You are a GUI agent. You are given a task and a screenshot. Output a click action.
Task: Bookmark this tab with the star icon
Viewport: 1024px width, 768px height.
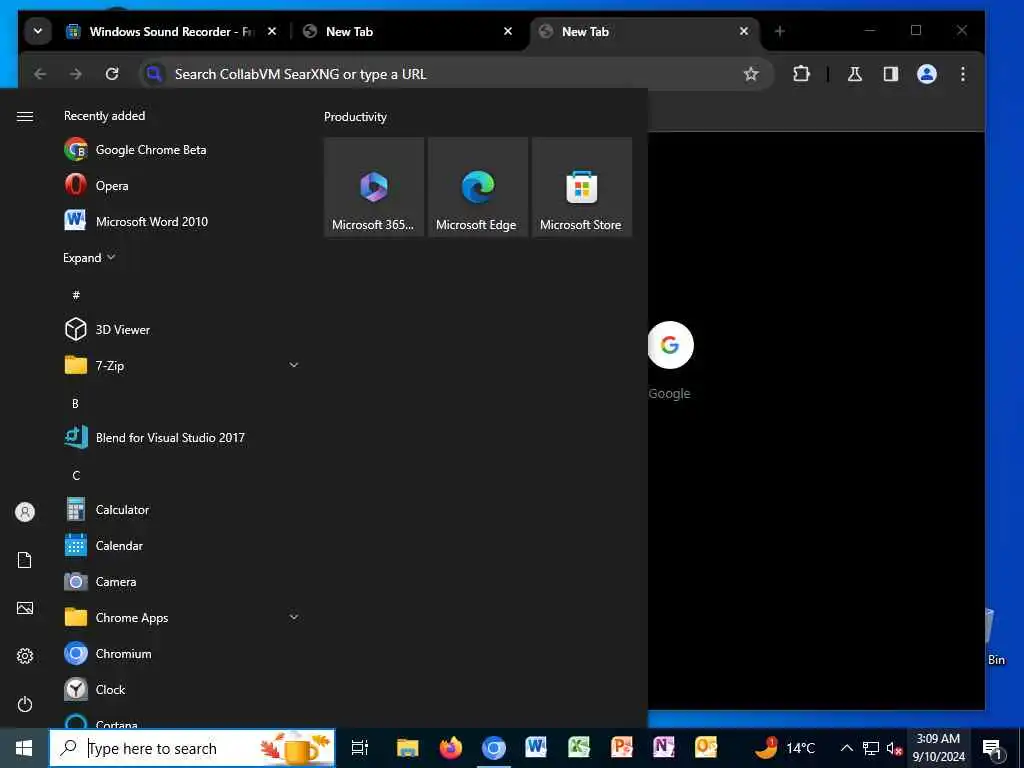(x=751, y=74)
